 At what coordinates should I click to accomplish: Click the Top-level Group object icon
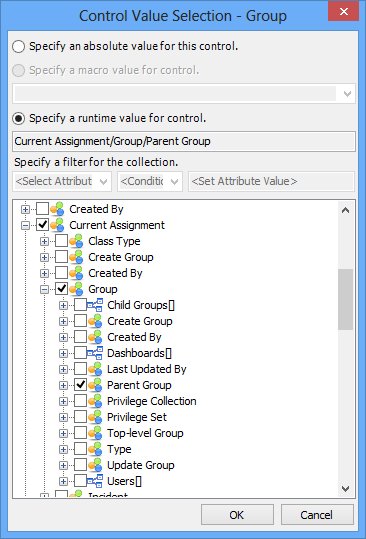[95, 433]
